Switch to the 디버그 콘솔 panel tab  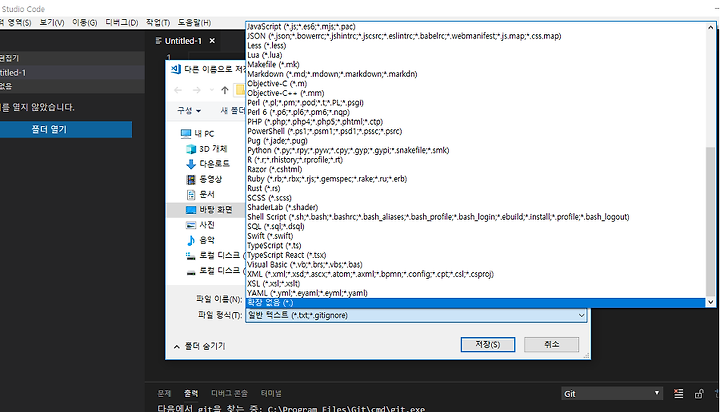(x=229, y=394)
